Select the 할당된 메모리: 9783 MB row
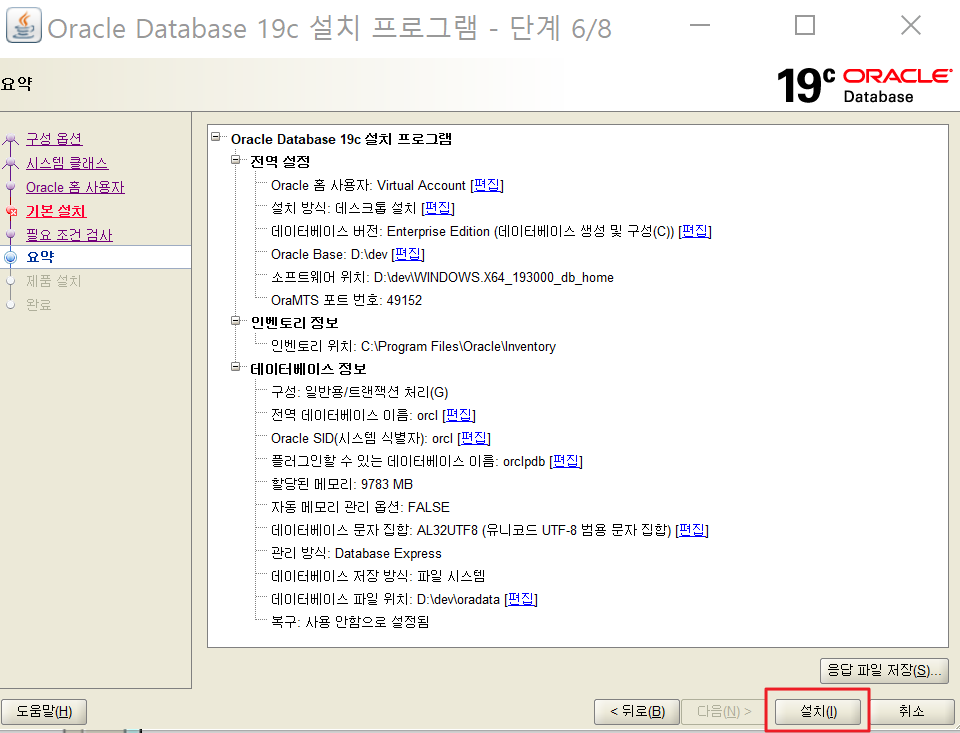The image size is (960, 733). 342,484
